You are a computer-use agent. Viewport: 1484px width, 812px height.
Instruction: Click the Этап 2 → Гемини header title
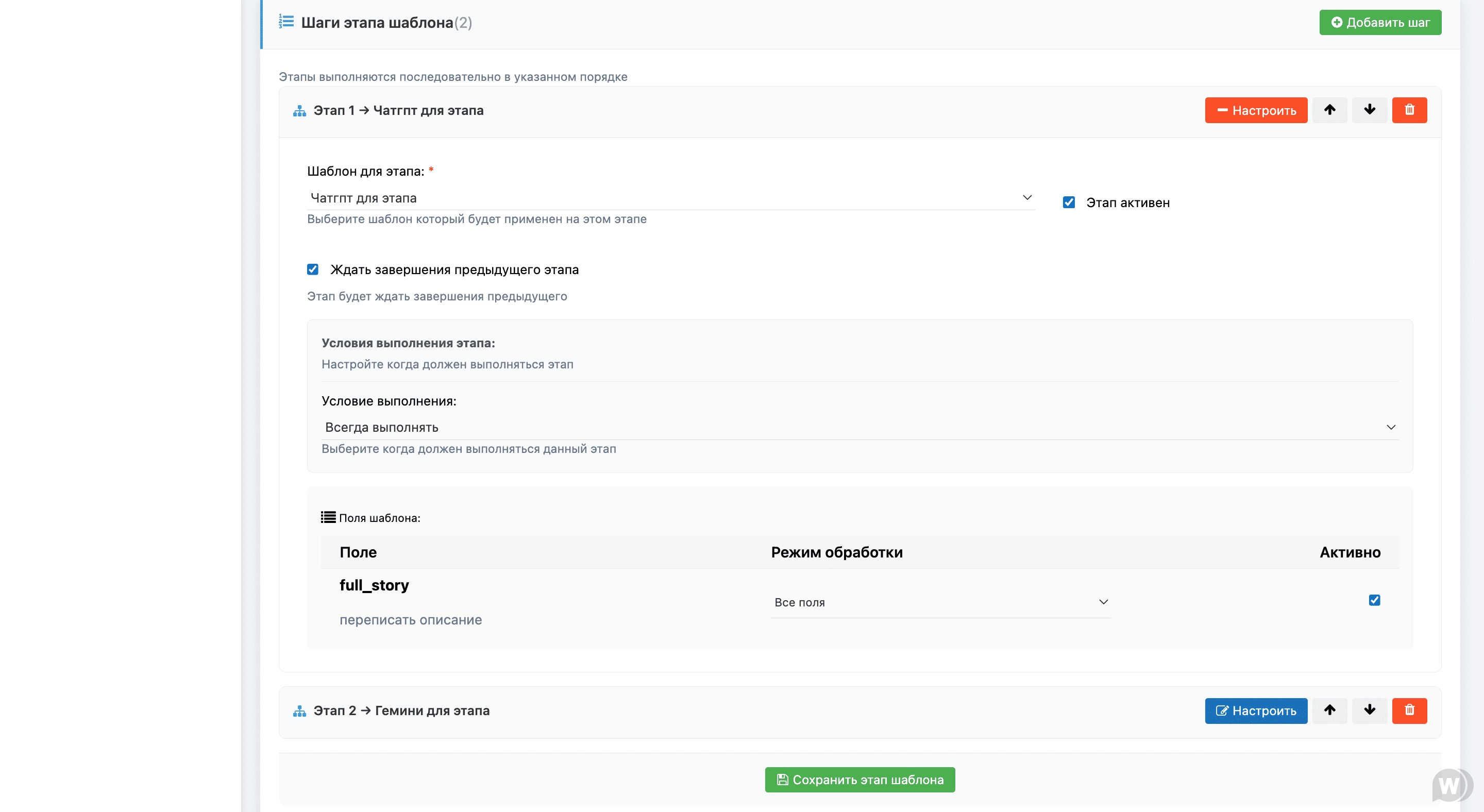point(401,710)
